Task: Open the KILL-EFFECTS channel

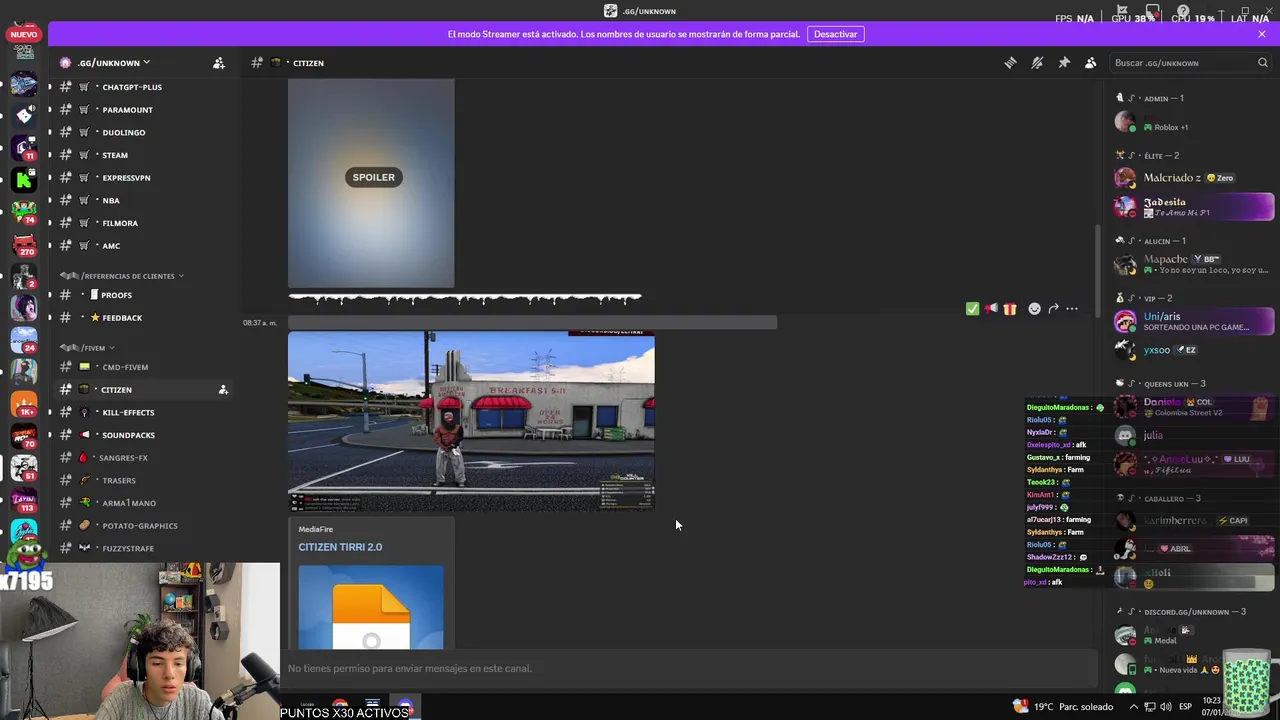Action: click(x=128, y=412)
